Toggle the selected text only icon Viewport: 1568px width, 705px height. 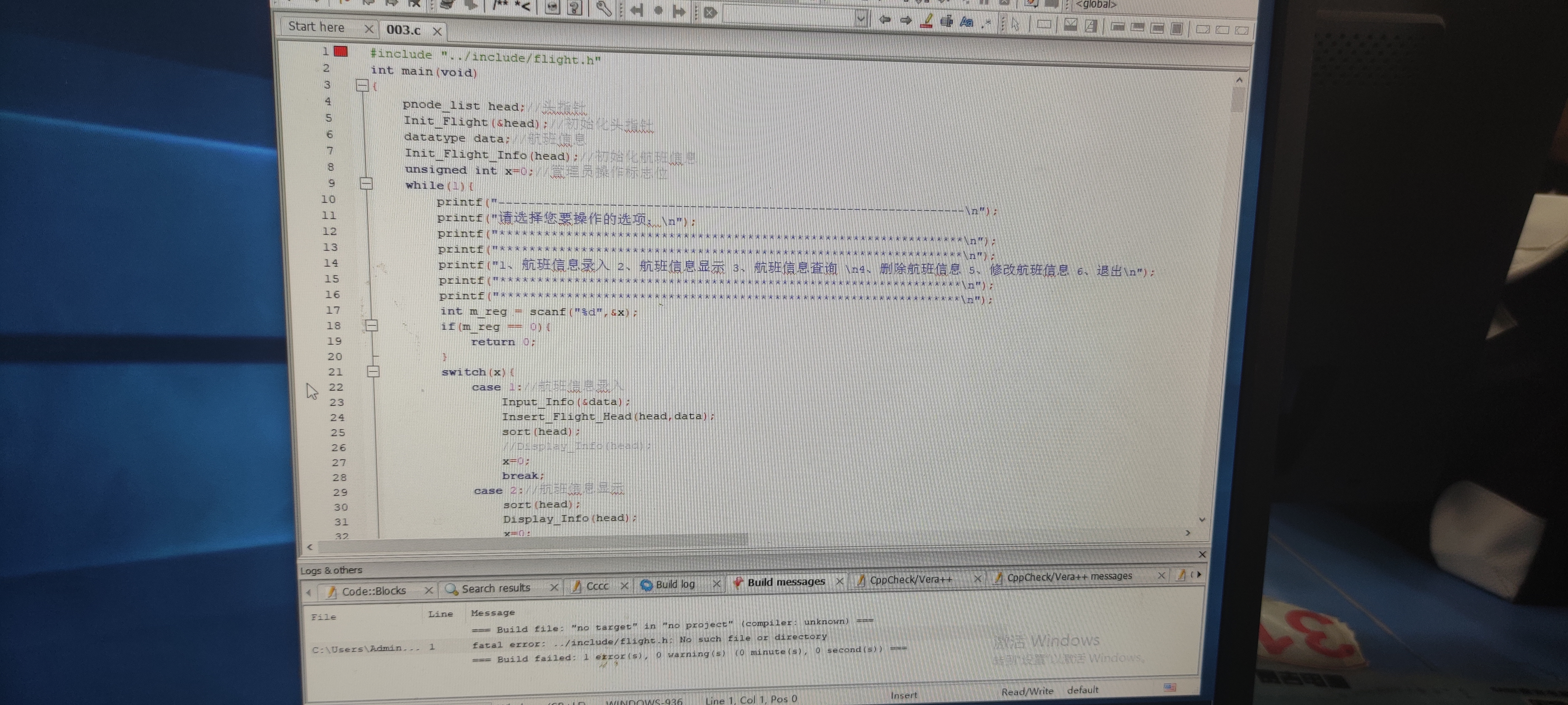coord(946,22)
